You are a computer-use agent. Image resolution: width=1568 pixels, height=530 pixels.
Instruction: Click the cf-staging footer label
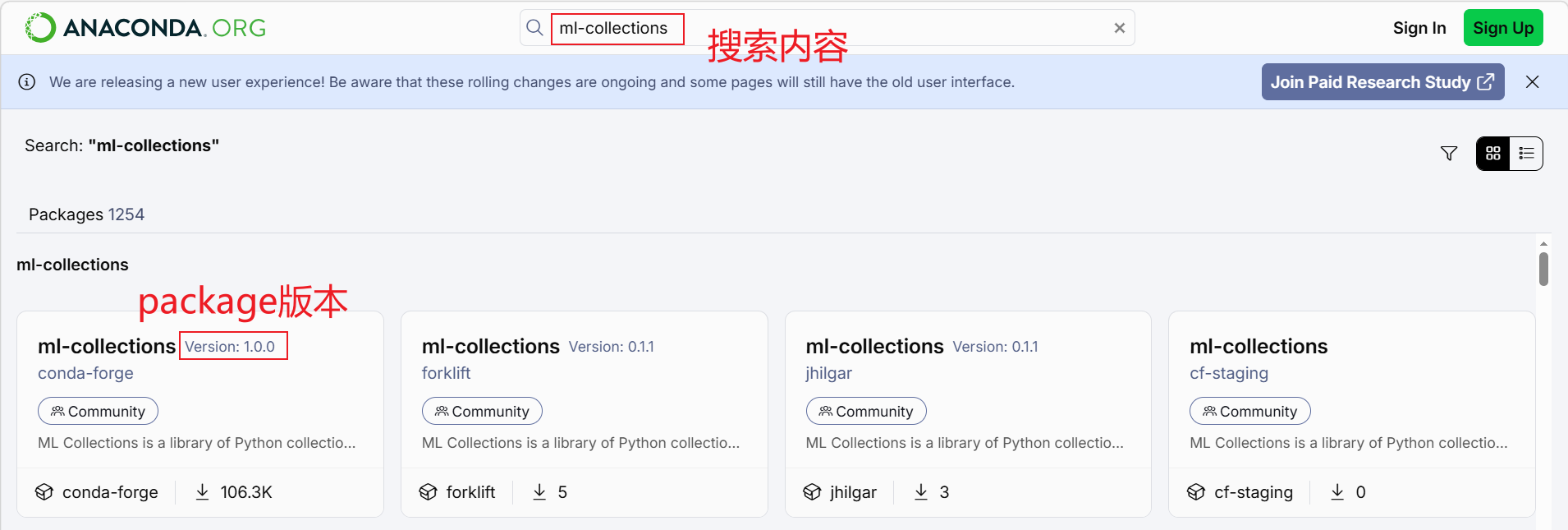point(1254,492)
